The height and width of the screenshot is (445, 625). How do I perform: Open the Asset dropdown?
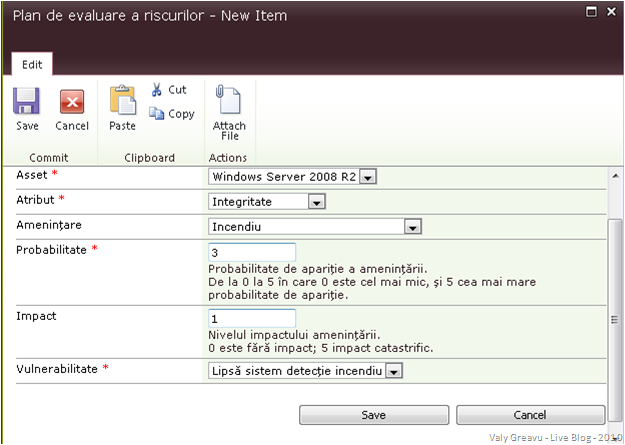367,177
